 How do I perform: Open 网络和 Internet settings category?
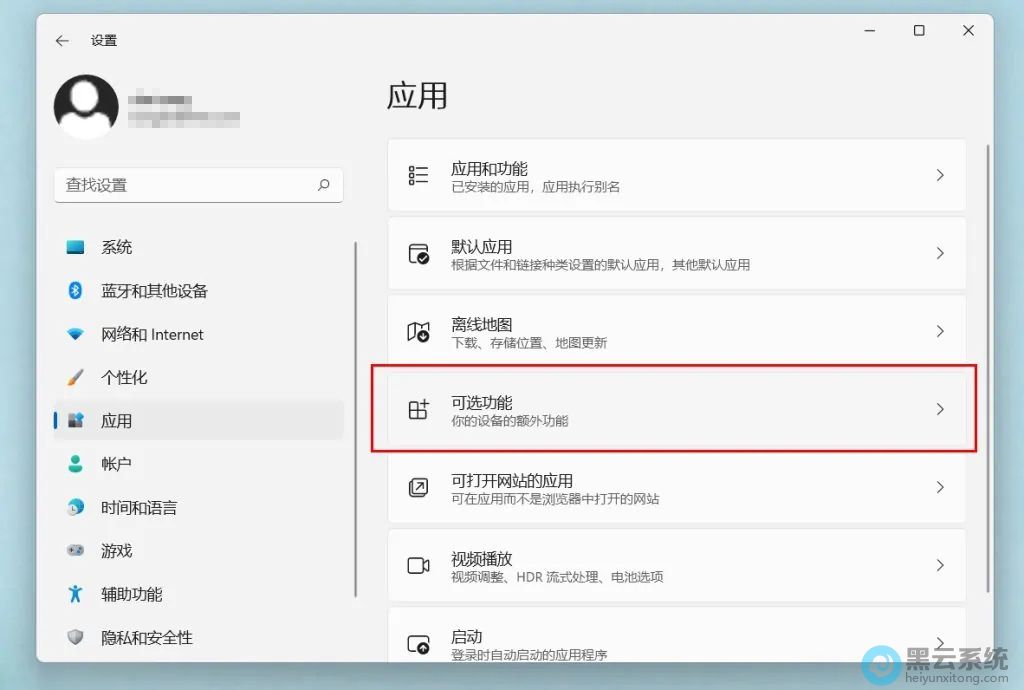152,335
